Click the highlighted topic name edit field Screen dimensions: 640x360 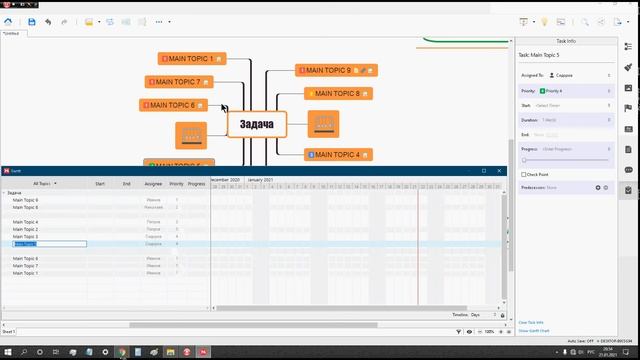(x=50, y=244)
